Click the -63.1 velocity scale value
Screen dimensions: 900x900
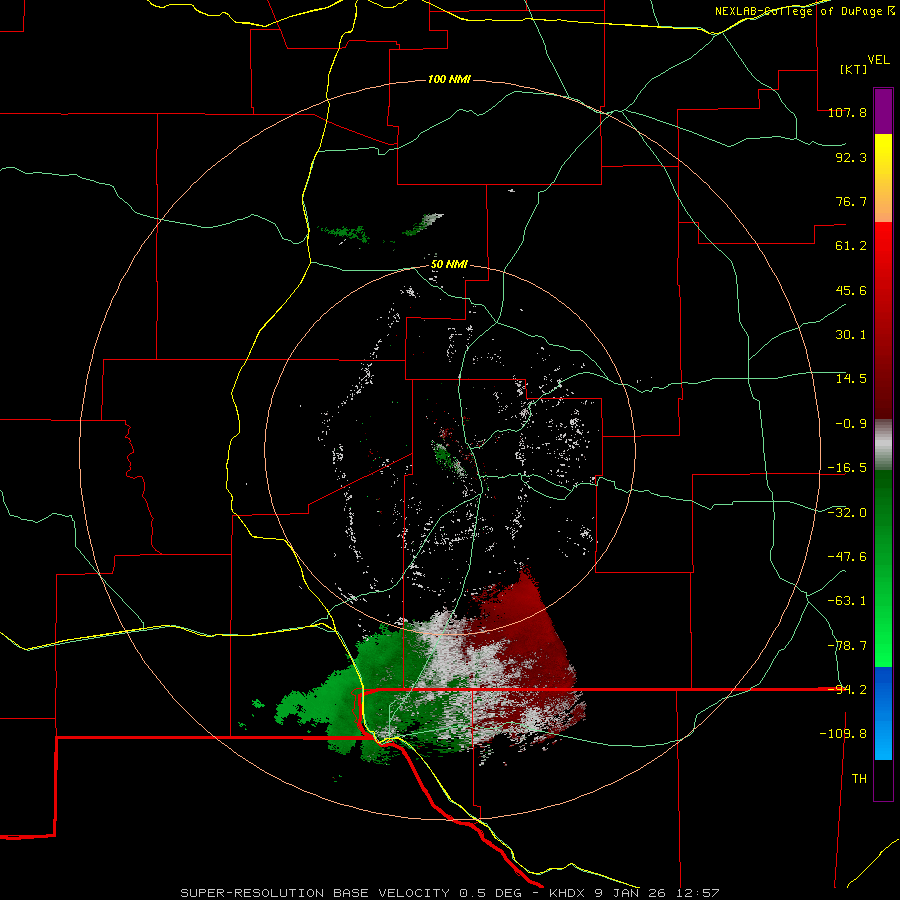(x=847, y=601)
